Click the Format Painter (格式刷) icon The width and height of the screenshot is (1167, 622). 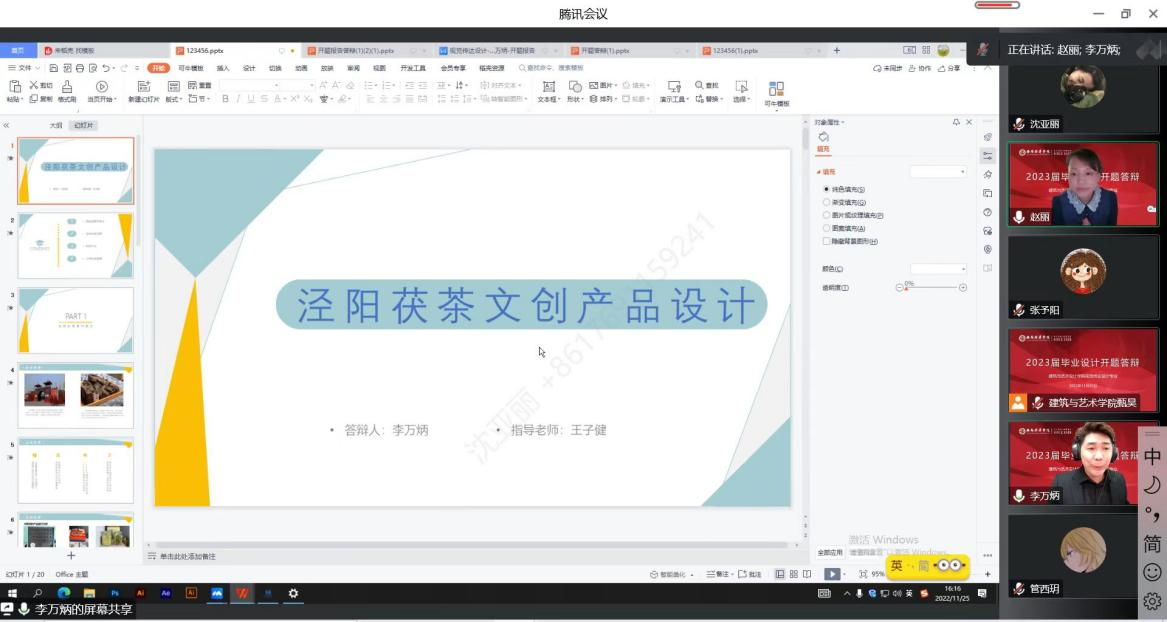click(x=66, y=92)
